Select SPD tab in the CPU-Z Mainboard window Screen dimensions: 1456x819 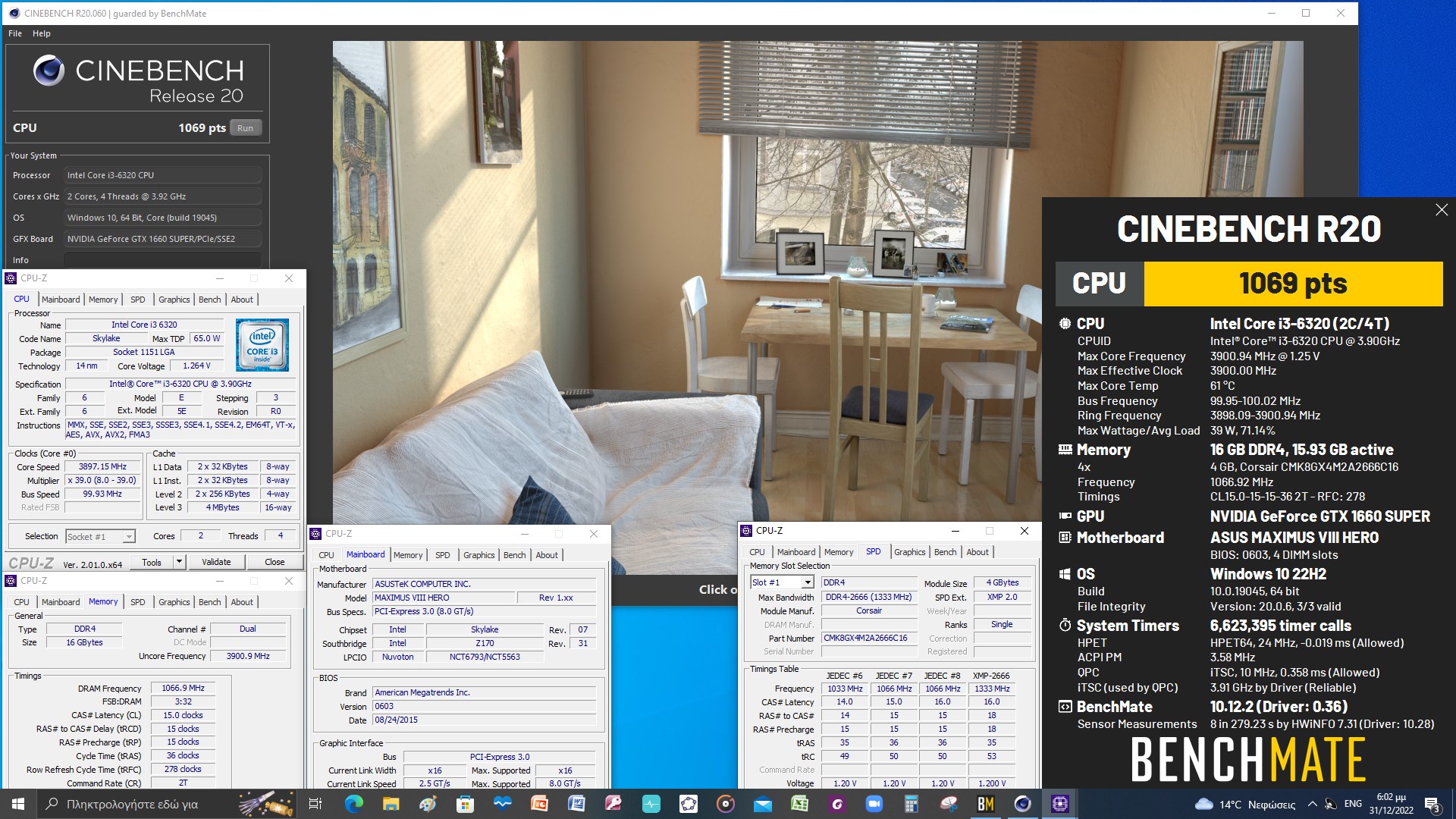[x=443, y=555]
